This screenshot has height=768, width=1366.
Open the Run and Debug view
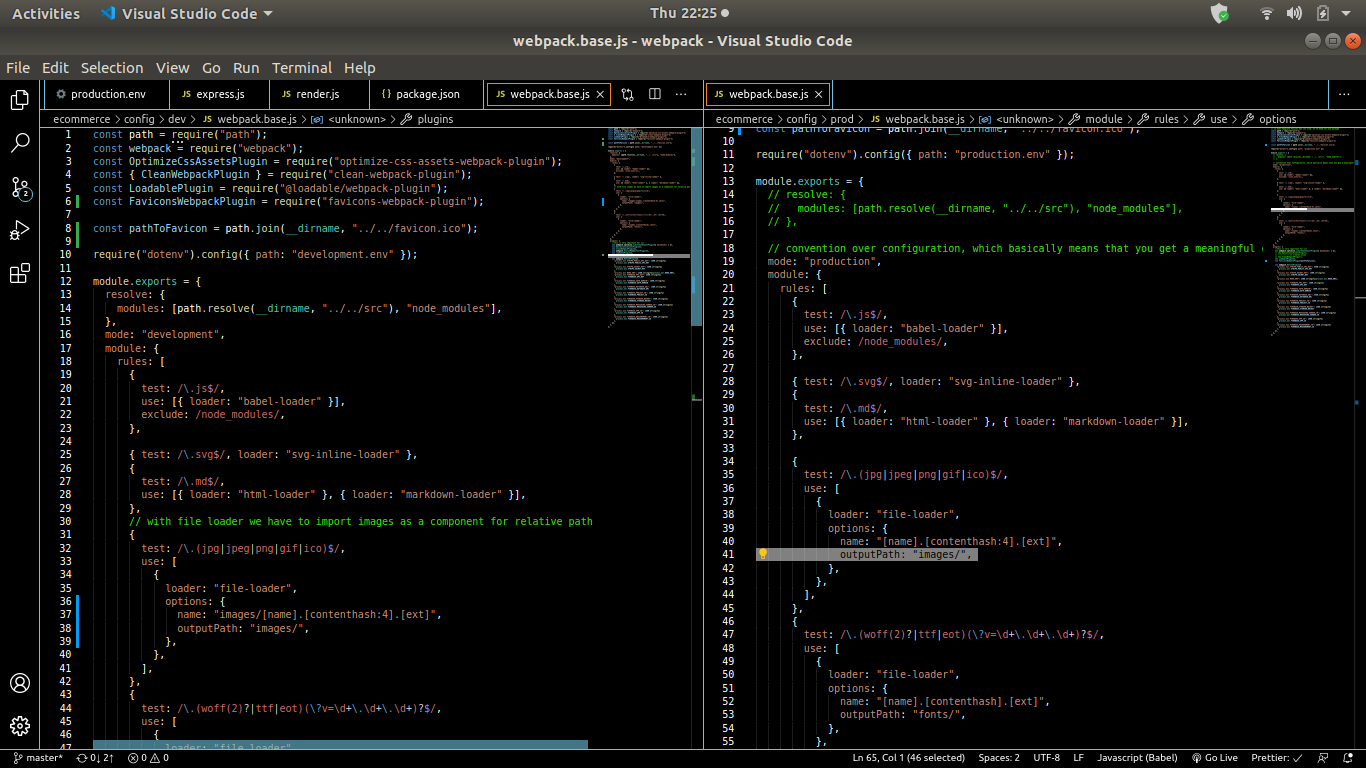[20, 230]
